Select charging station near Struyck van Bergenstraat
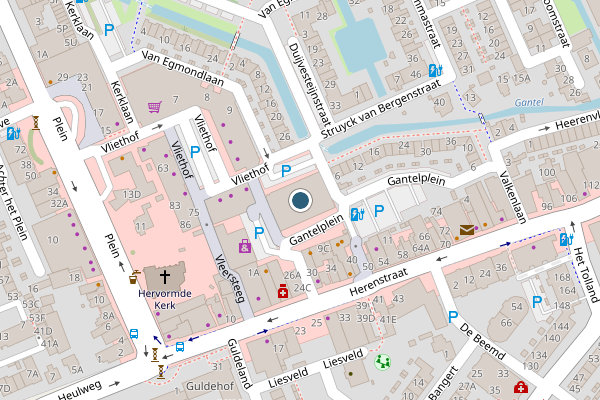600x400 pixels. [435, 70]
